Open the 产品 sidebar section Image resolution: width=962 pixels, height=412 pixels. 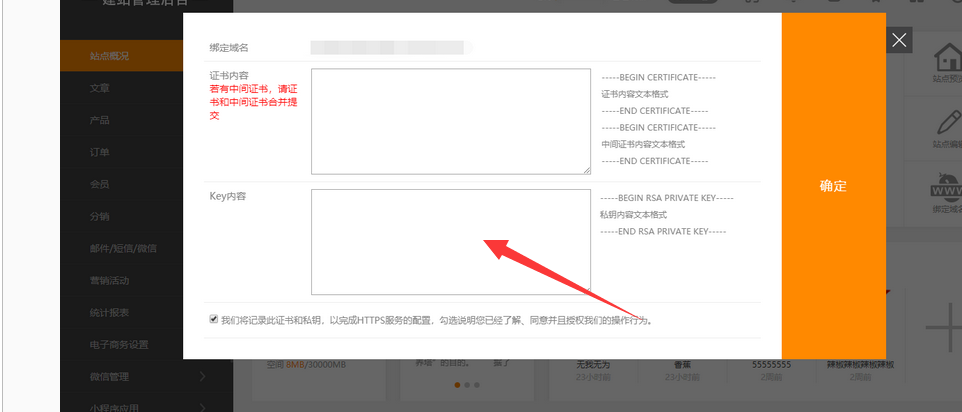point(99,120)
